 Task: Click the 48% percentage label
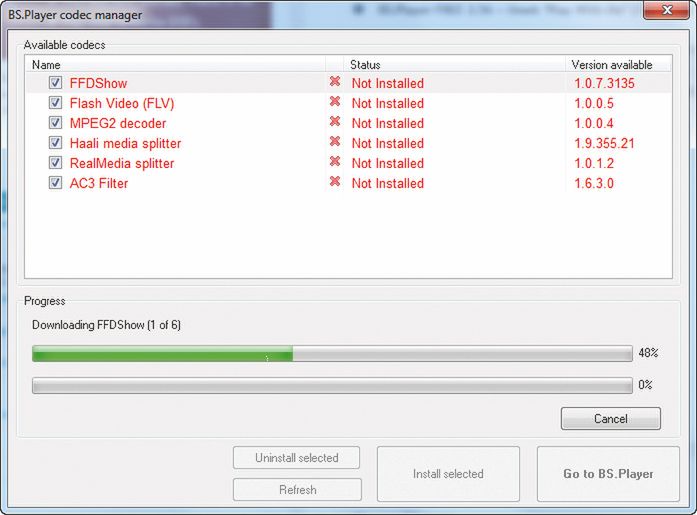648,353
